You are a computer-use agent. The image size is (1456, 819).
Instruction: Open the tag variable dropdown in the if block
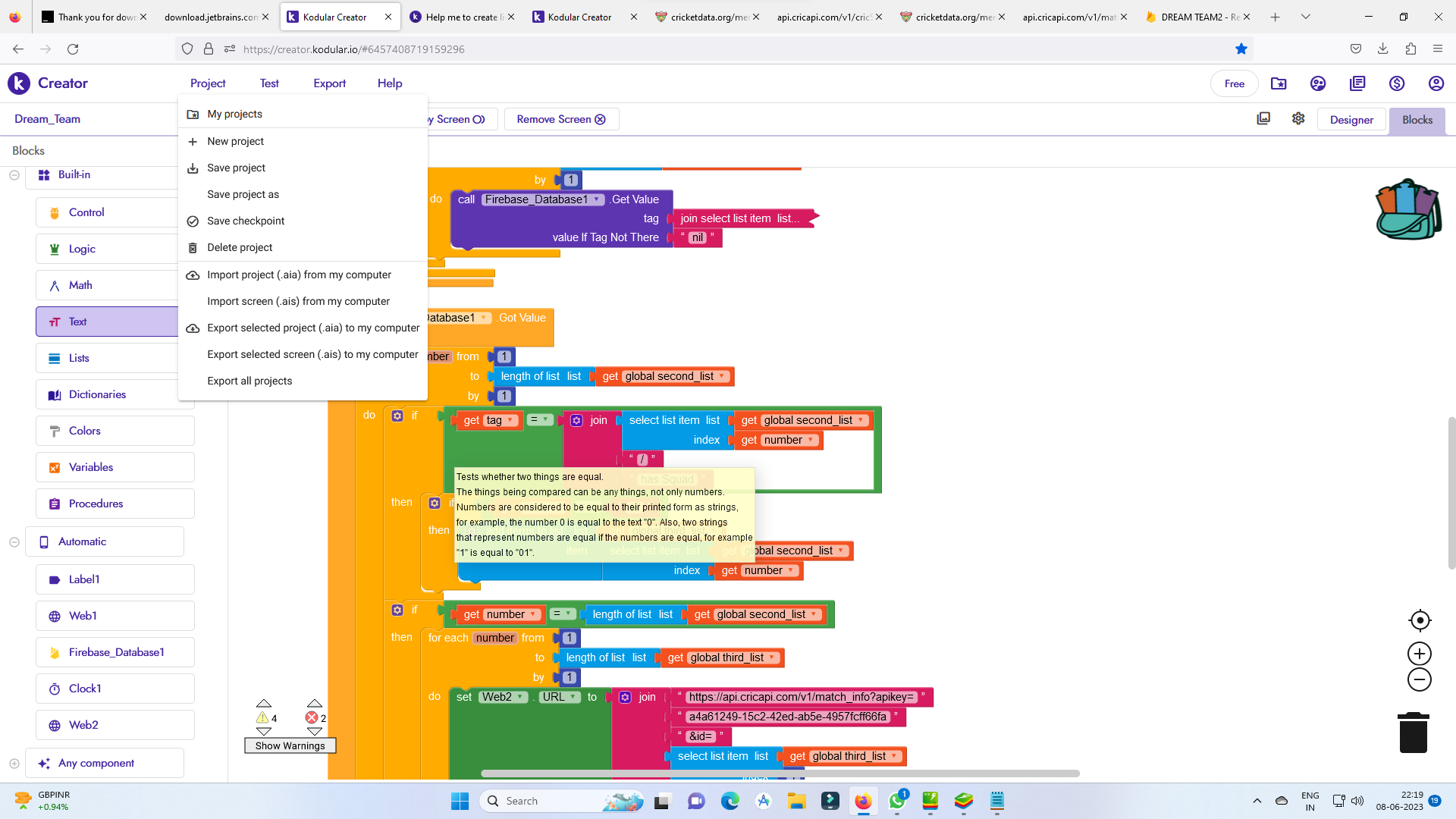click(500, 420)
